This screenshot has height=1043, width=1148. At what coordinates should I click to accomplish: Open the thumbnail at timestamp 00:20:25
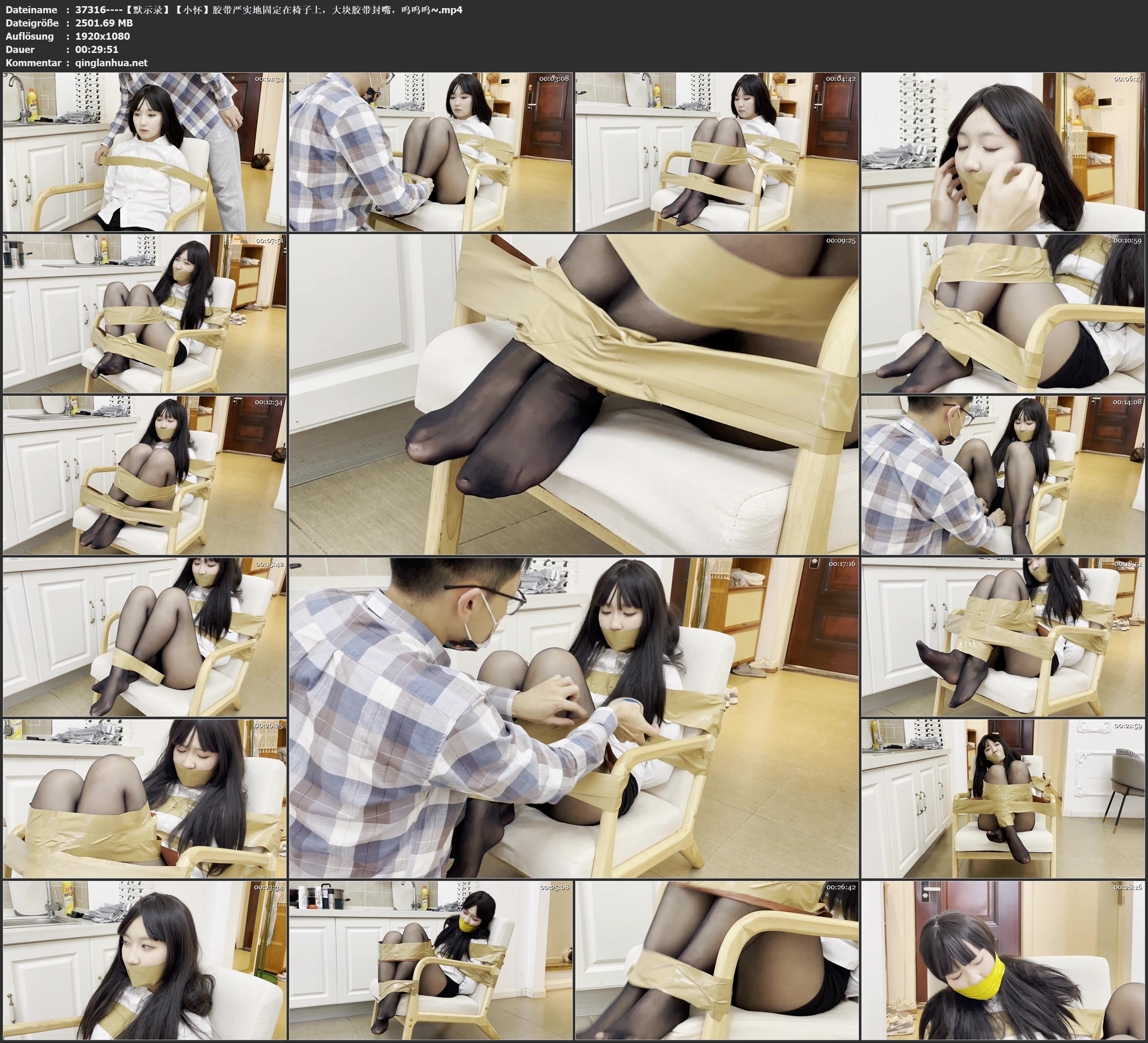(145, 798)
